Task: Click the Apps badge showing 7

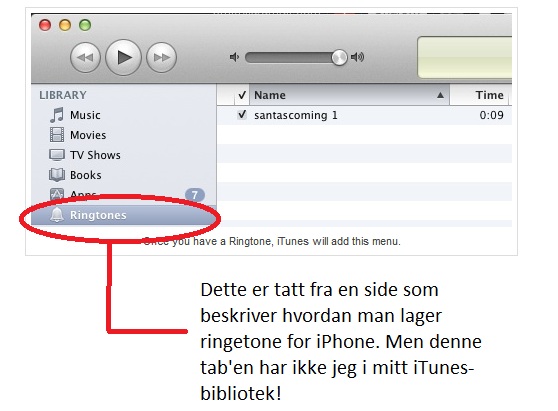Action: pos(195,195)
